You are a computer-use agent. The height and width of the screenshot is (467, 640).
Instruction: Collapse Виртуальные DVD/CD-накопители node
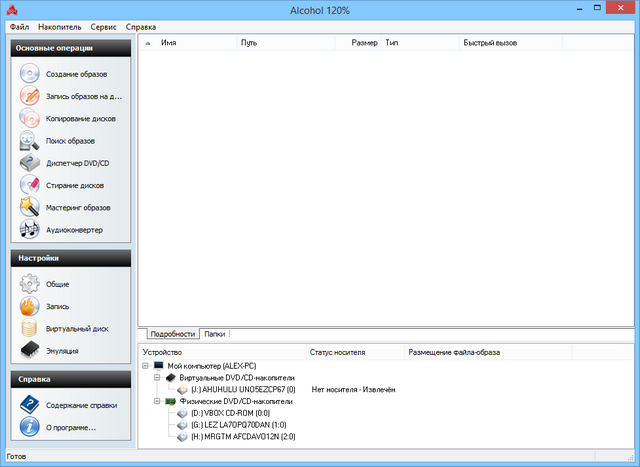click(x=157, y=378)
